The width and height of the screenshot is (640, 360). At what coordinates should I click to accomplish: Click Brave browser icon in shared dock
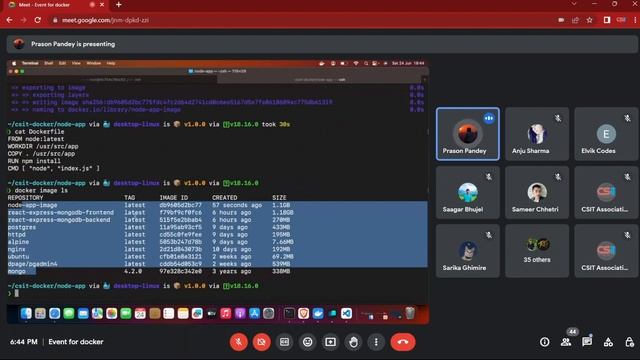(303, 313)
